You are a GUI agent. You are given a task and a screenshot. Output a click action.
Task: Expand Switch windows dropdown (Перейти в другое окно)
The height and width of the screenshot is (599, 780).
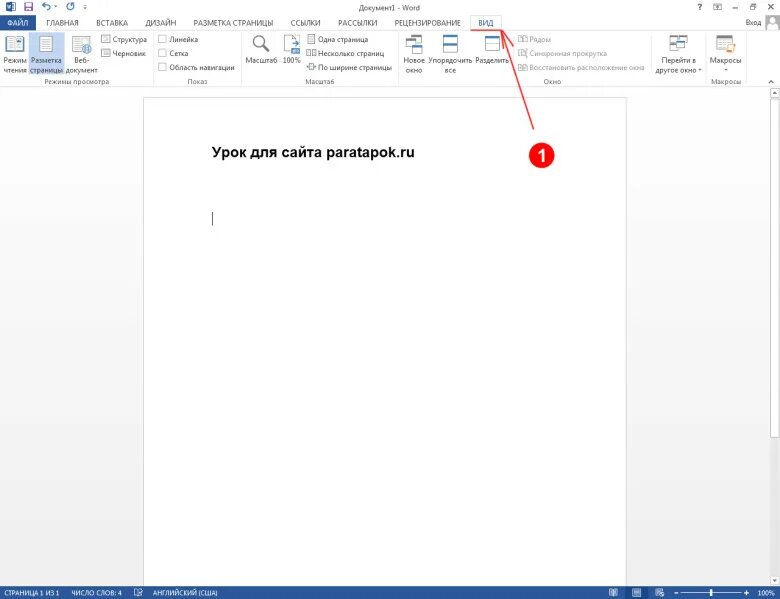pyautogui.click(x=678, y=54)
